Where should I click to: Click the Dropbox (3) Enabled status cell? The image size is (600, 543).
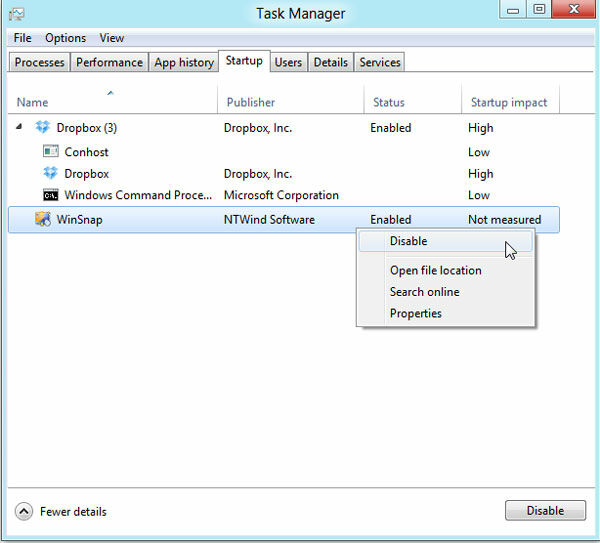tap(391, 128)
